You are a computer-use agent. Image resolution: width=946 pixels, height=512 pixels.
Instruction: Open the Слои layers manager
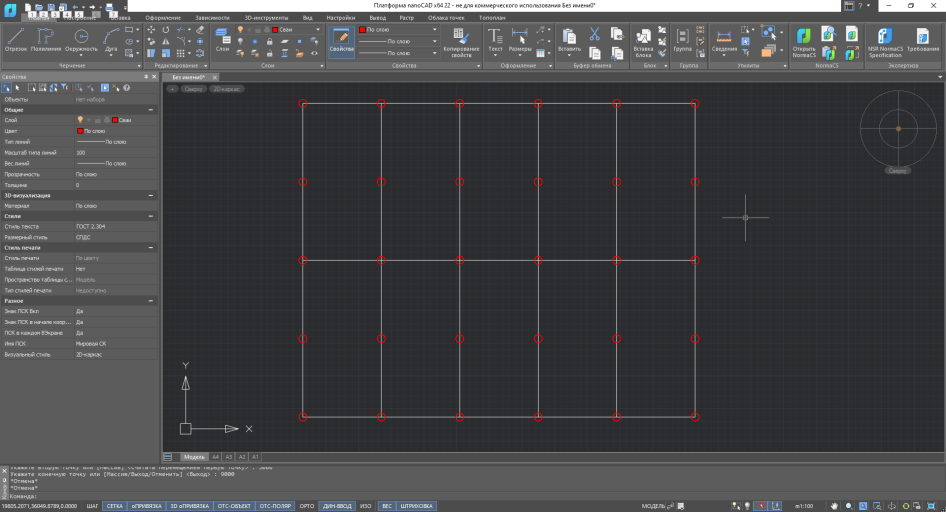(223, 40)
